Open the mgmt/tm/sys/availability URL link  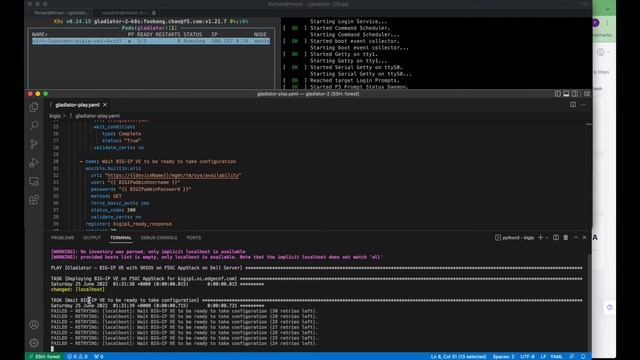click(x=173, y=176)
